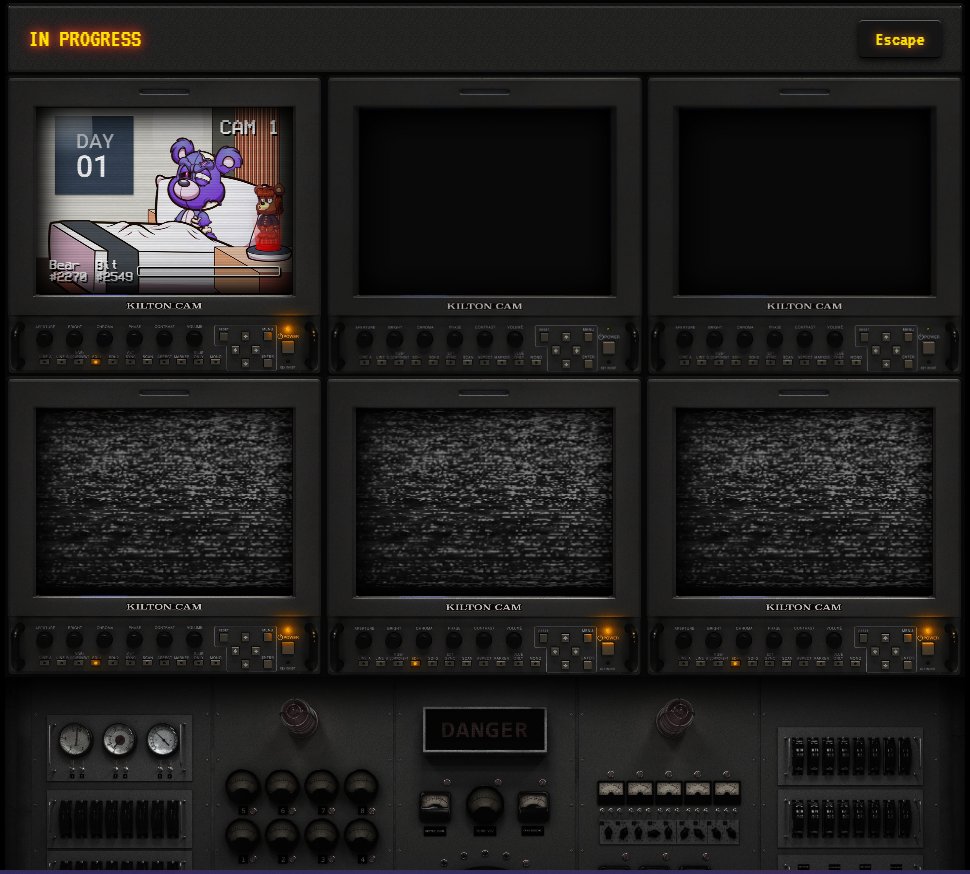Click the down arrow on CAM 1 monitor

click(246, 364)
